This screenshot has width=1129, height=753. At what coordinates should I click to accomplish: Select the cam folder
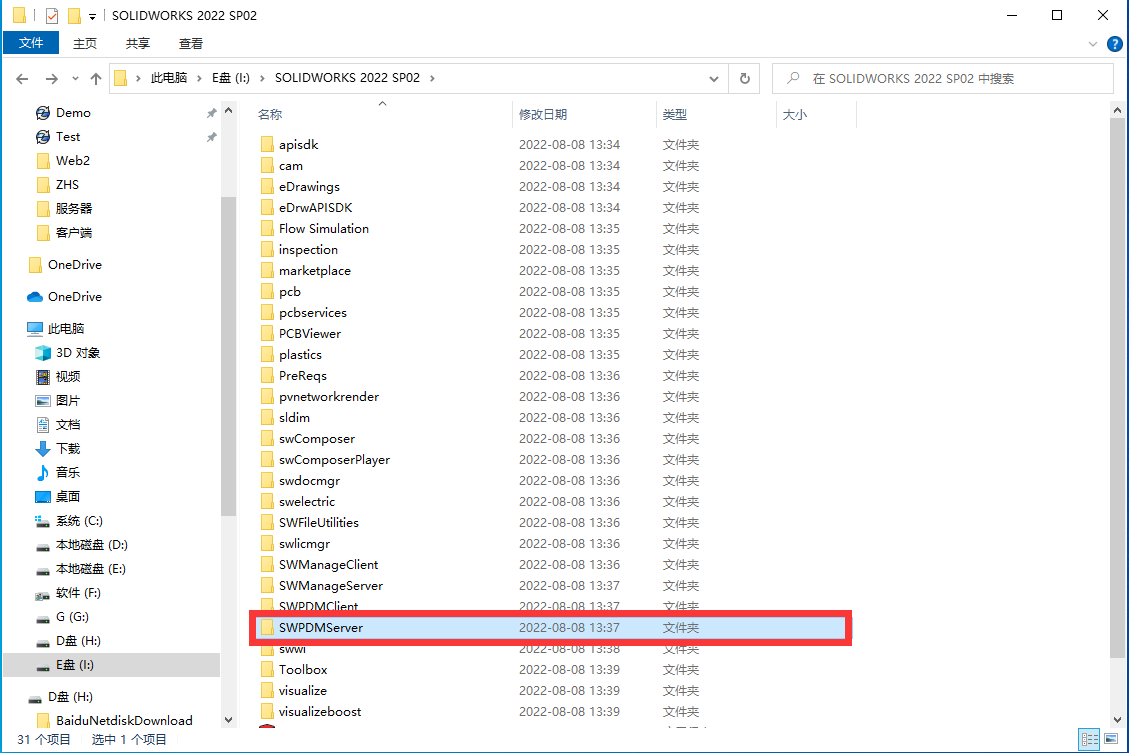[290, 166]
